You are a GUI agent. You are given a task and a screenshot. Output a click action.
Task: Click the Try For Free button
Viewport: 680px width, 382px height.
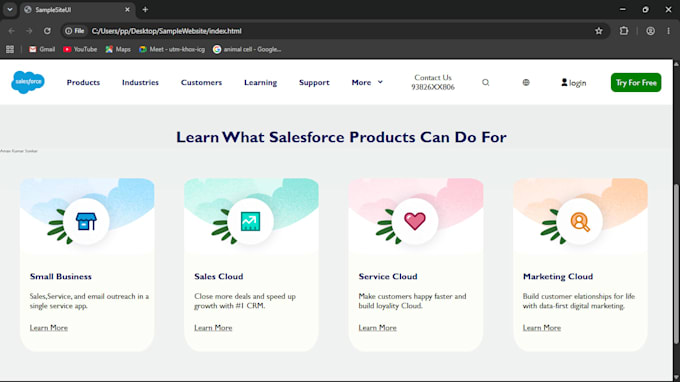tap(636, 82)
